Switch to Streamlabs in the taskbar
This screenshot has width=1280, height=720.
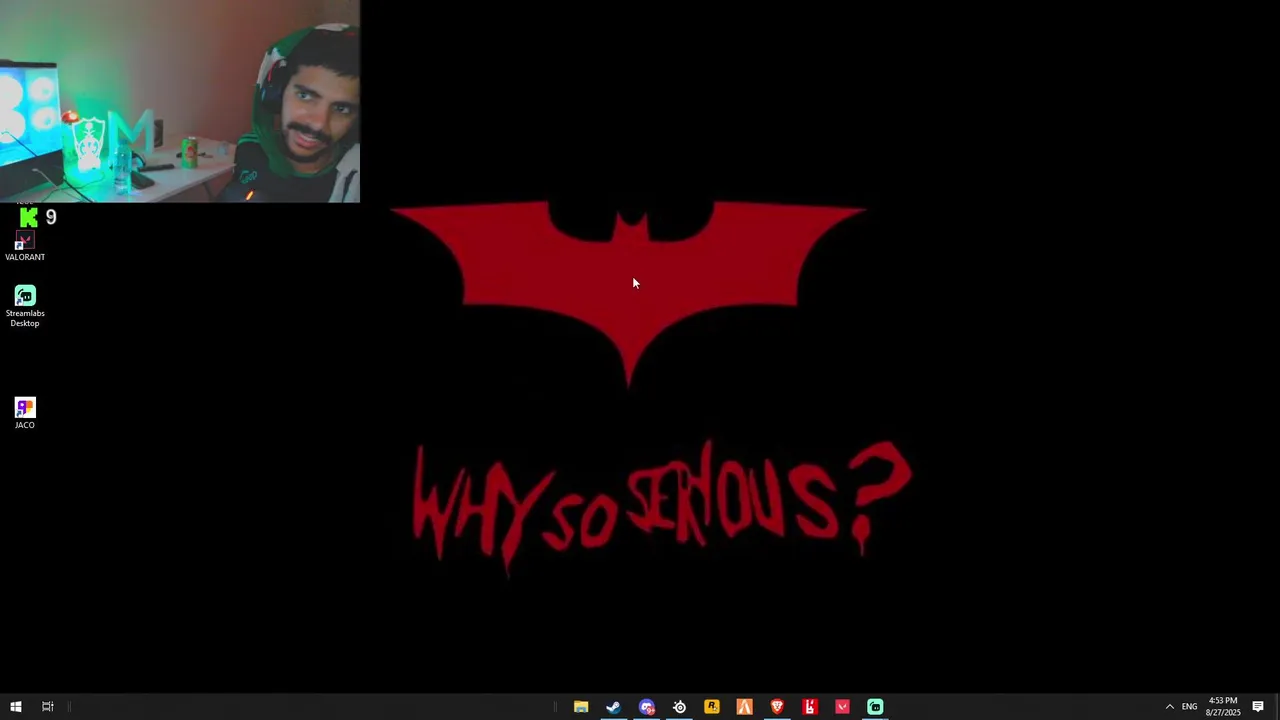click(875, 707)
